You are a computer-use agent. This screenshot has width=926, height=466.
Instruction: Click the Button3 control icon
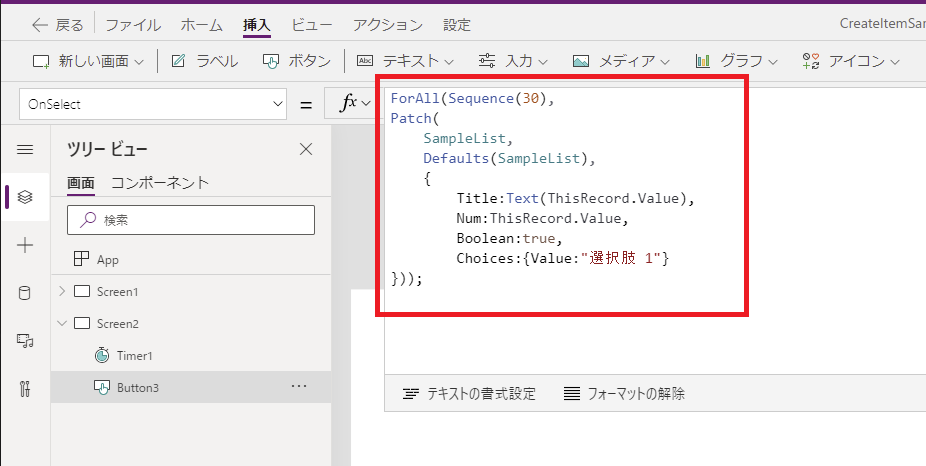[102, 387]
